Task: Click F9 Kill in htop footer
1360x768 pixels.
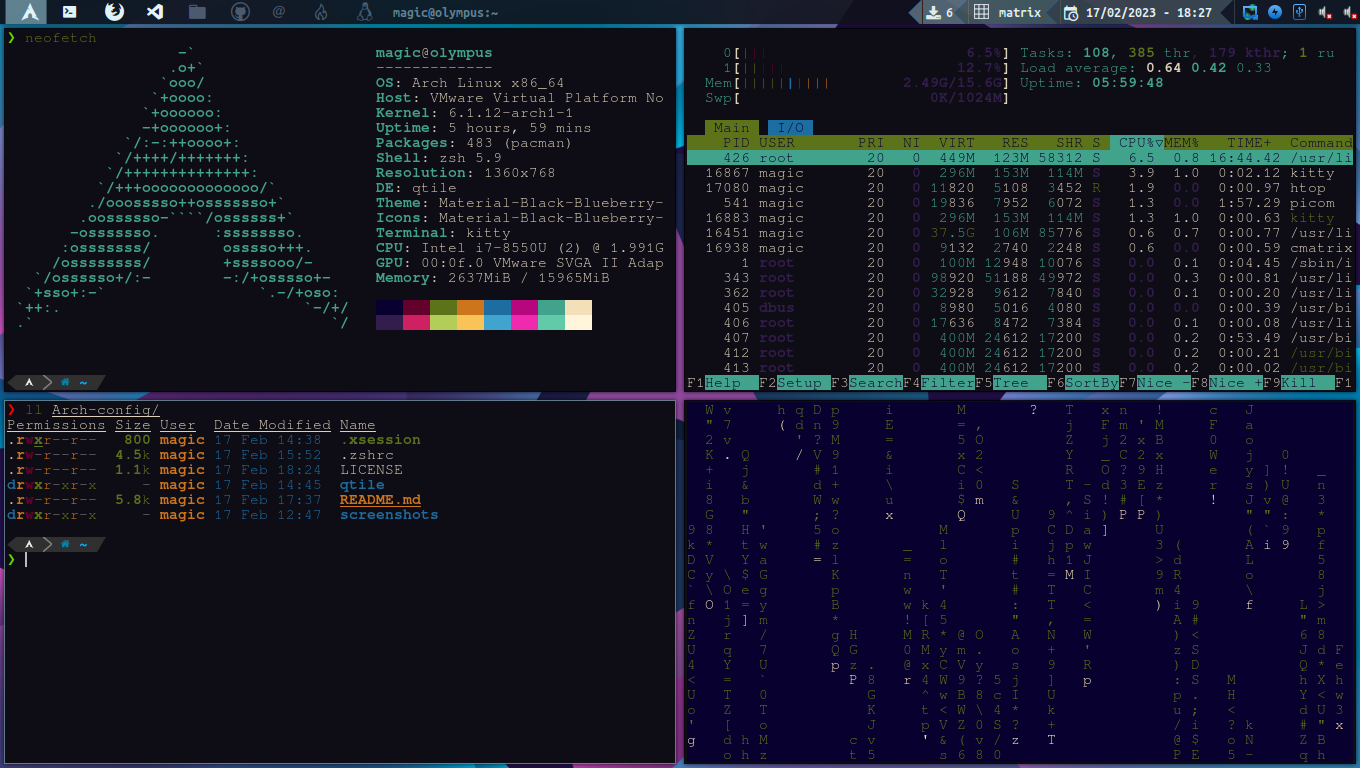Action: pyautogui.click(x=1299, y=383)
